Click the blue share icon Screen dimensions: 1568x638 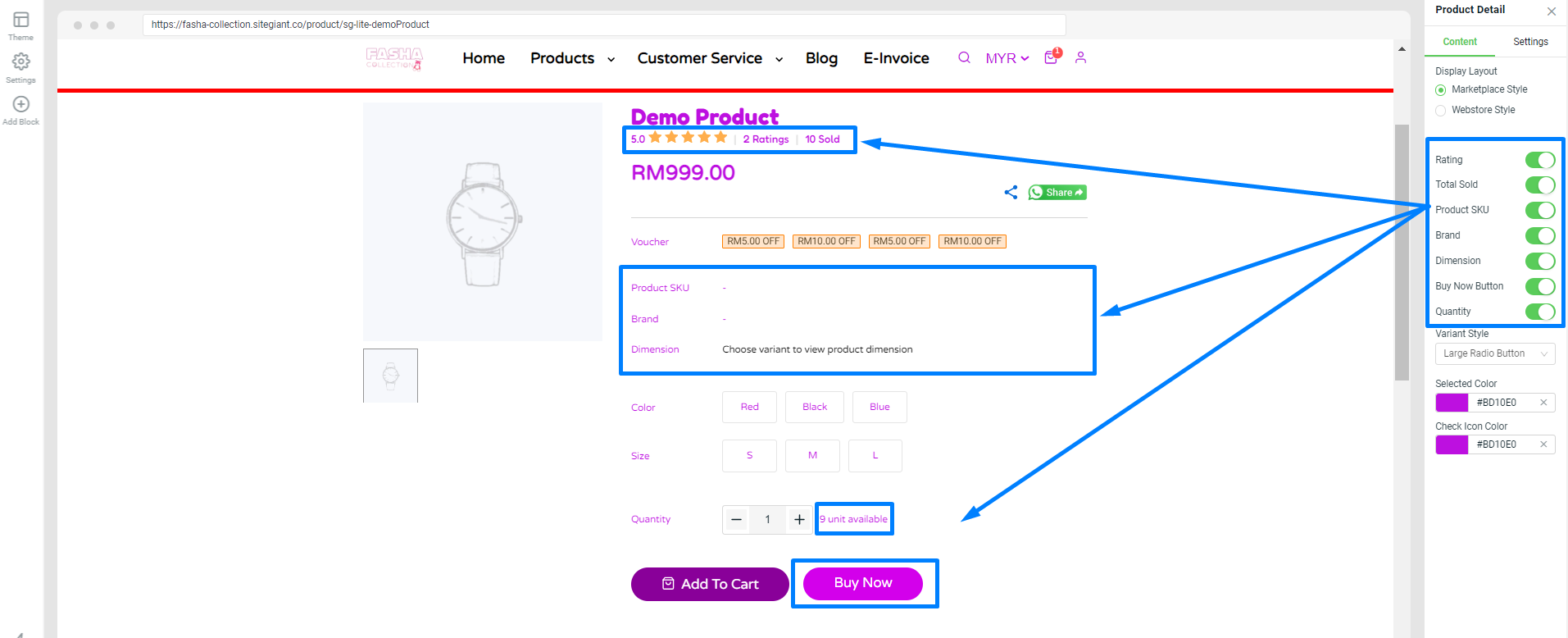[x=1011, y=192]
